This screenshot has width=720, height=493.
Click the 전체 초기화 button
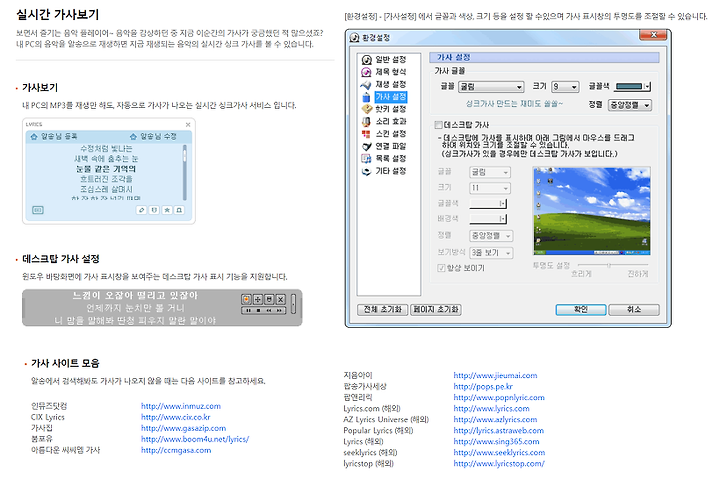click(382, 310)
